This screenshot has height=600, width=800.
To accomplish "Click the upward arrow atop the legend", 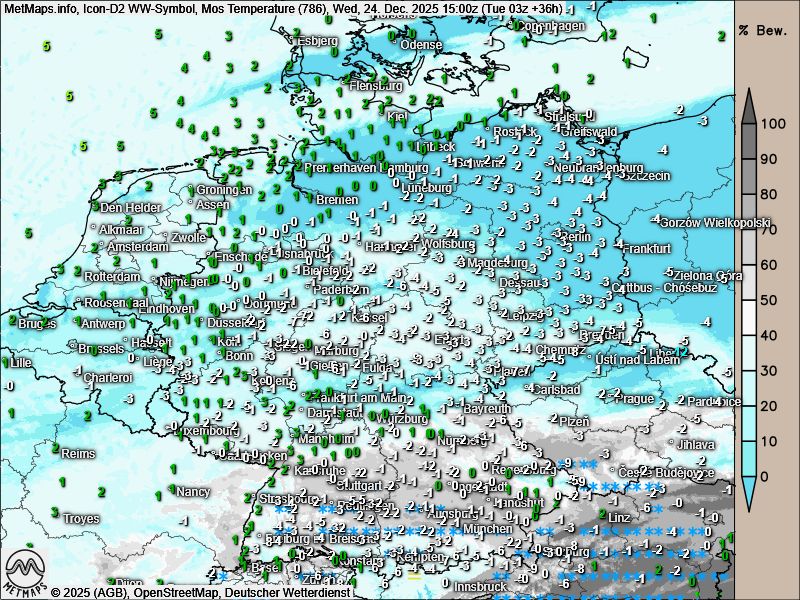I will [749, 105].
